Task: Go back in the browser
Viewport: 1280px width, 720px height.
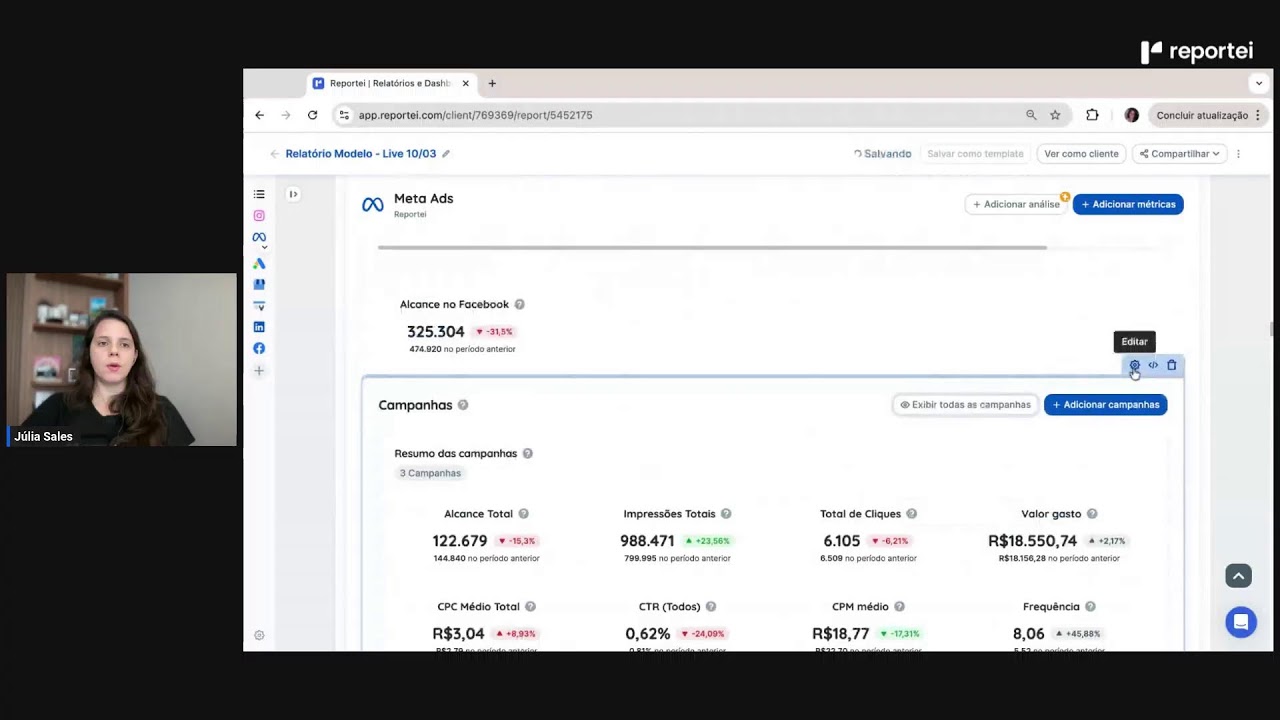Action: click(259, 115)
